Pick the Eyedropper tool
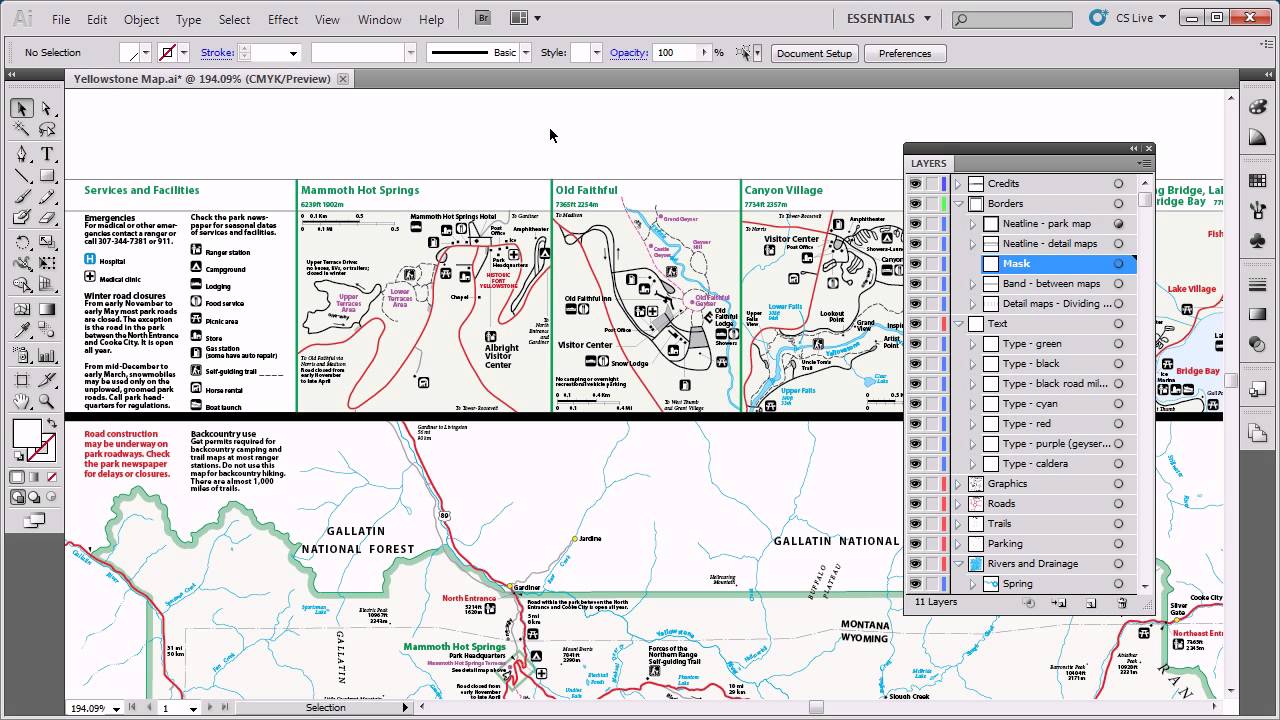The image size is (1280, 720). [22, 330]
